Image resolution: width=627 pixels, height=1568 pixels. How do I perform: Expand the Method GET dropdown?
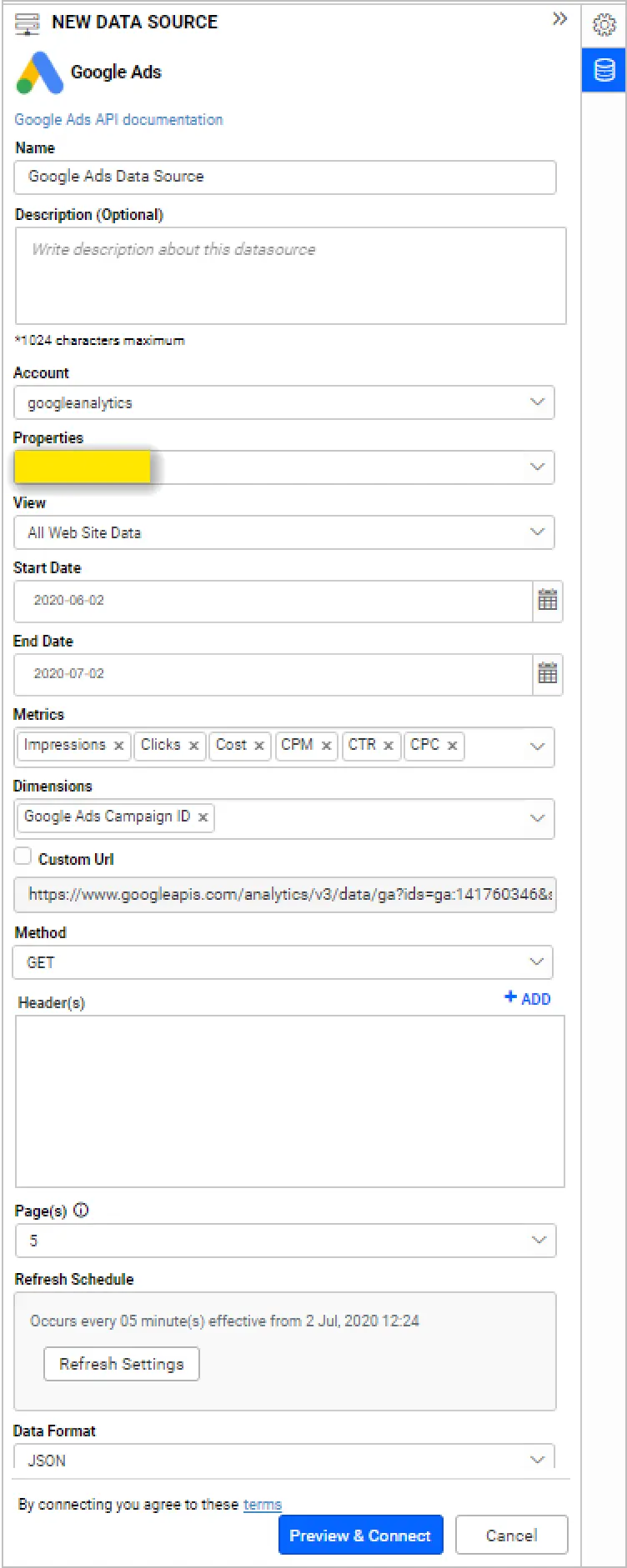536,962
